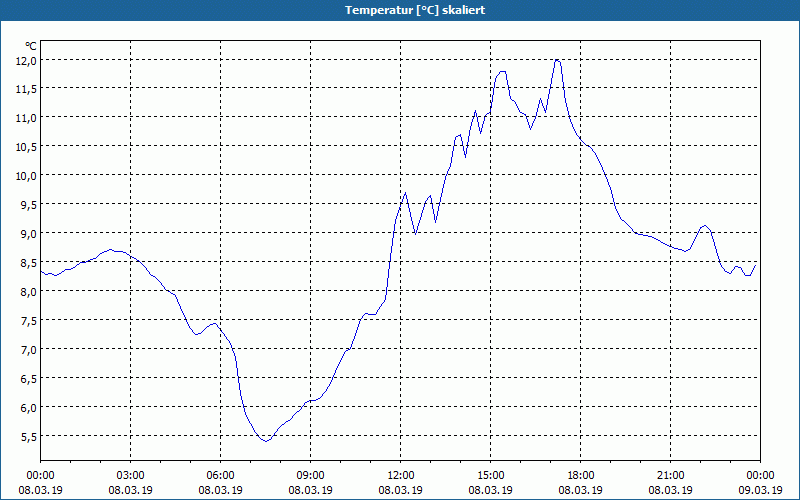Click the 09.03.19 date label
The image size is (800, 500).
click(x=760, y=490)
